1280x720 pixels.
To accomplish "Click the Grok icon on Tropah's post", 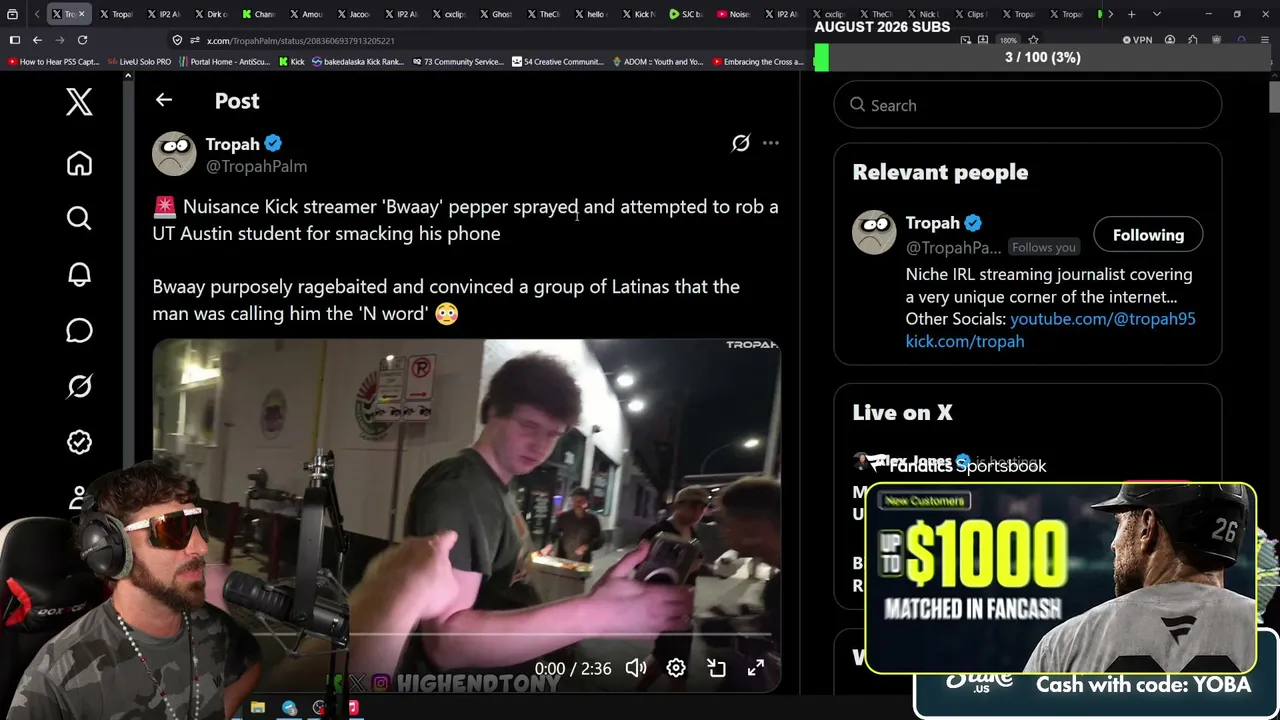I will point(740,143).
